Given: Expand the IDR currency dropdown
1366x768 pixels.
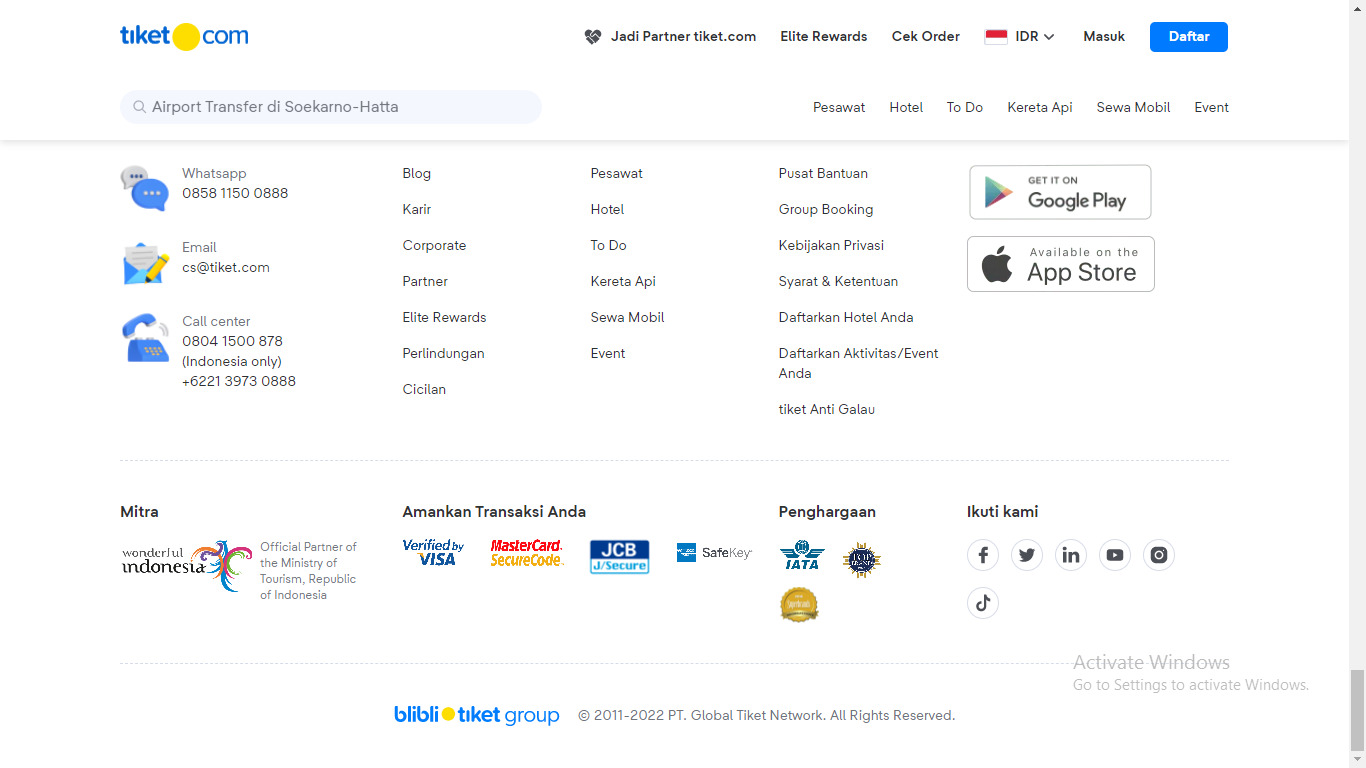Looking at the screenshot, I should coord(1020,37).
